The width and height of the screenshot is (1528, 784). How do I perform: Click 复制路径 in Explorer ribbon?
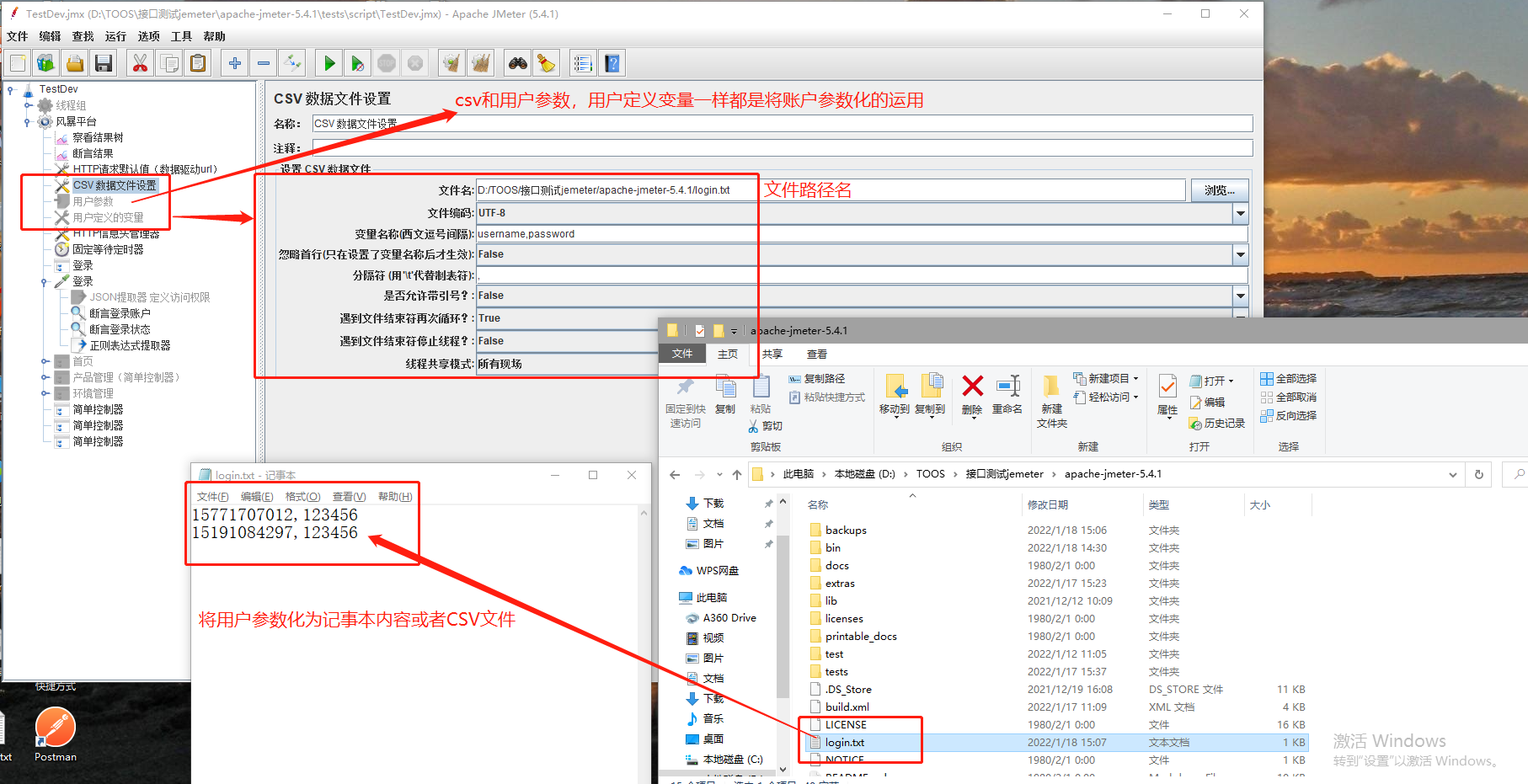pyautogui.click(x=817, y=379)
